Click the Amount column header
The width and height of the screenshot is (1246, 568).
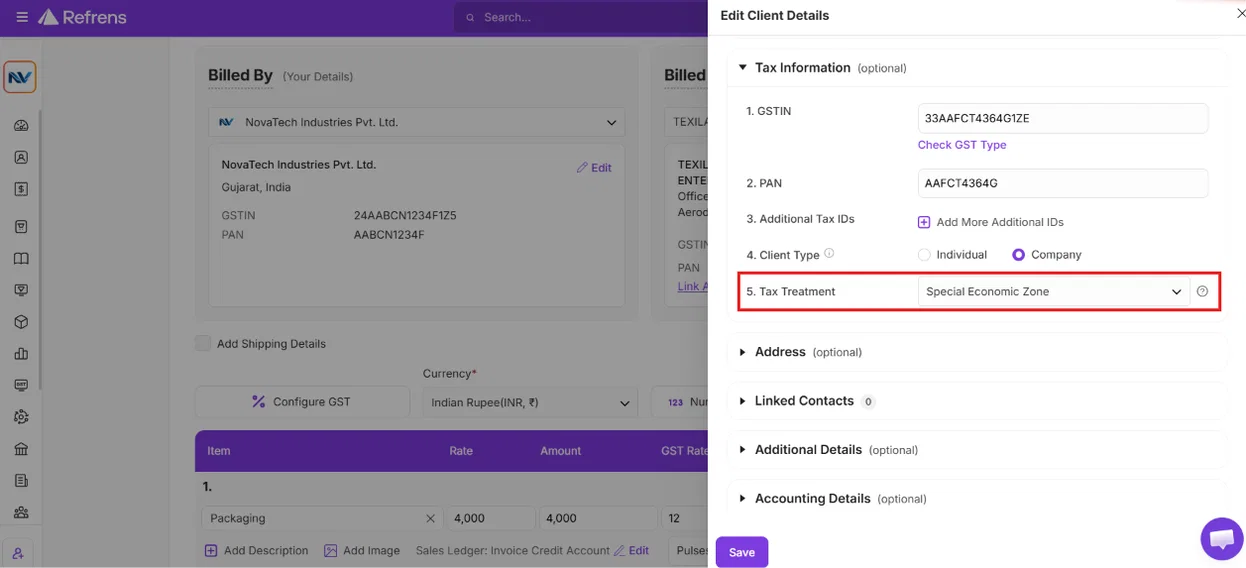pos(561,451)
